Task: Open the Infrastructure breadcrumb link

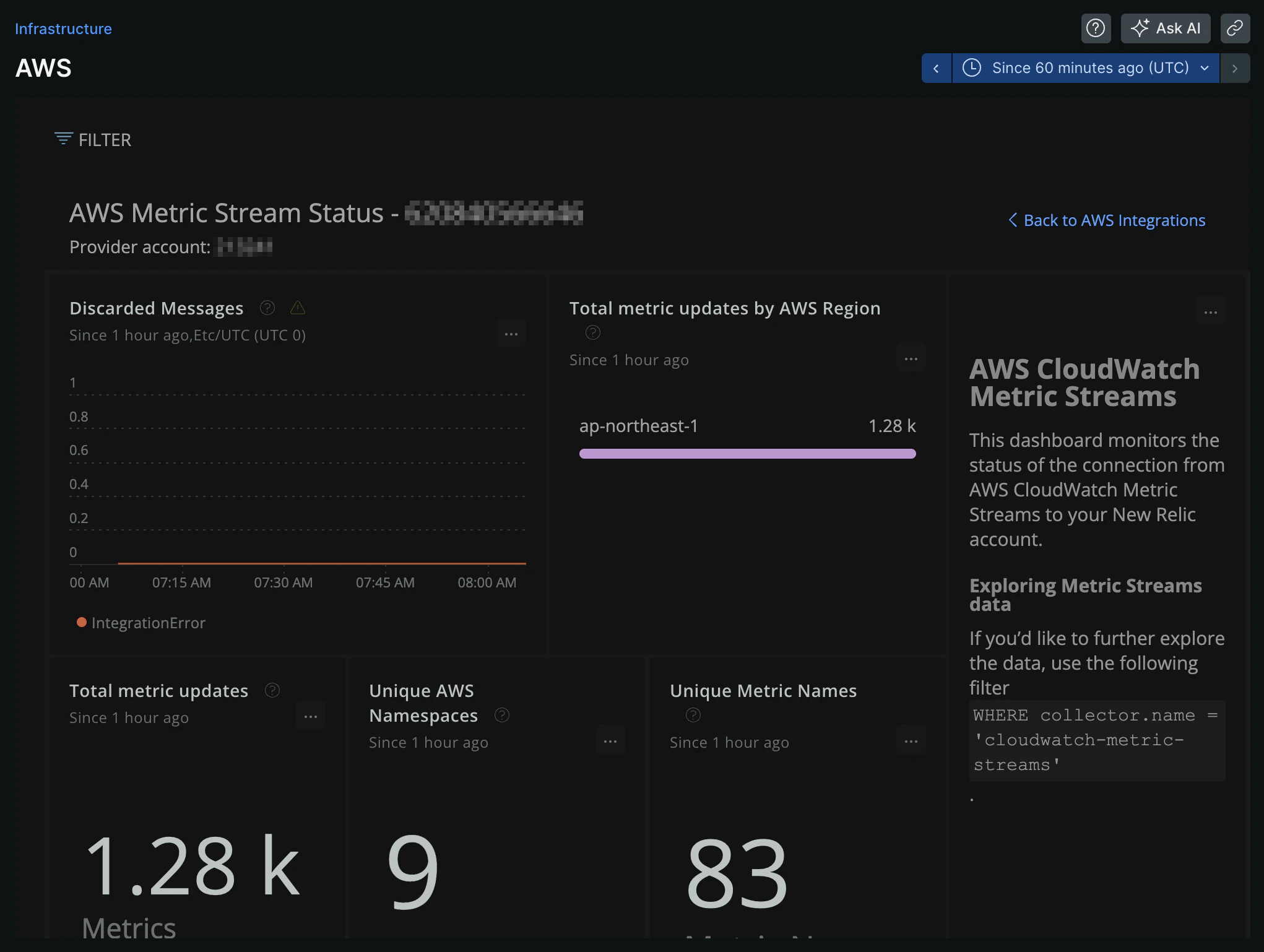Action: click(63, 29)
